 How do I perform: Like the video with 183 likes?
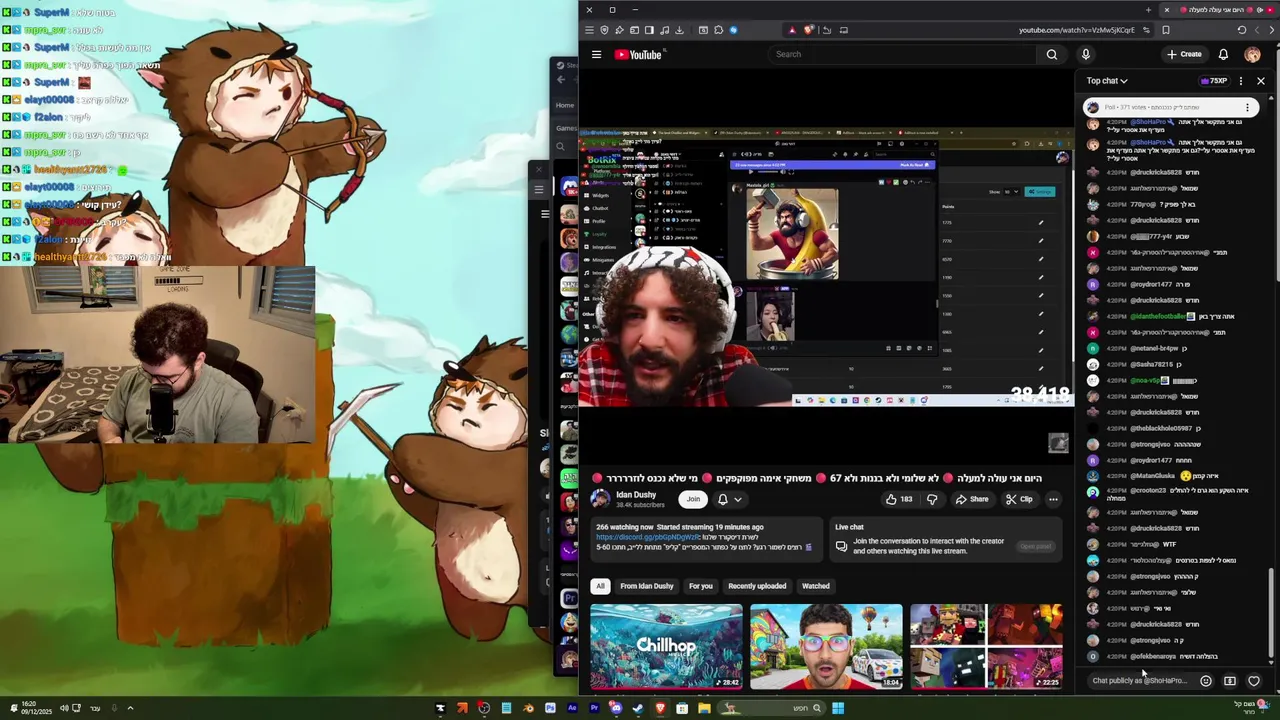(899, 499)
